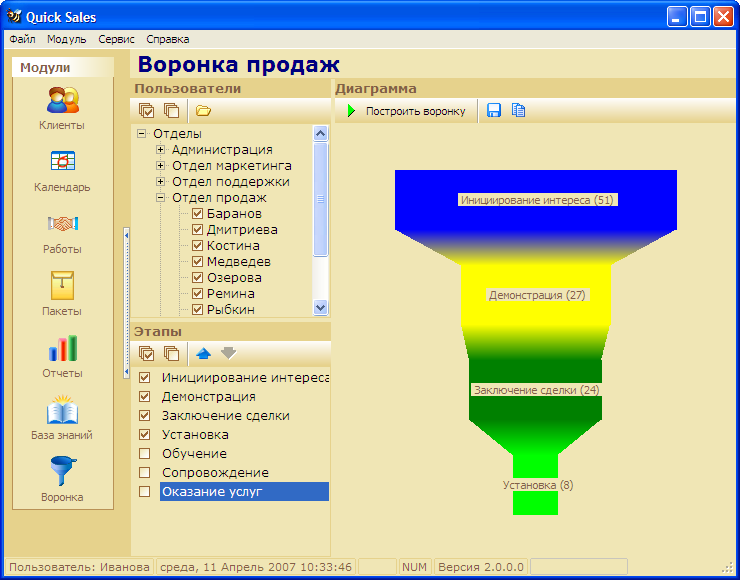
Task: Open the Пакеты module
Action: click(x=62, y=294)
